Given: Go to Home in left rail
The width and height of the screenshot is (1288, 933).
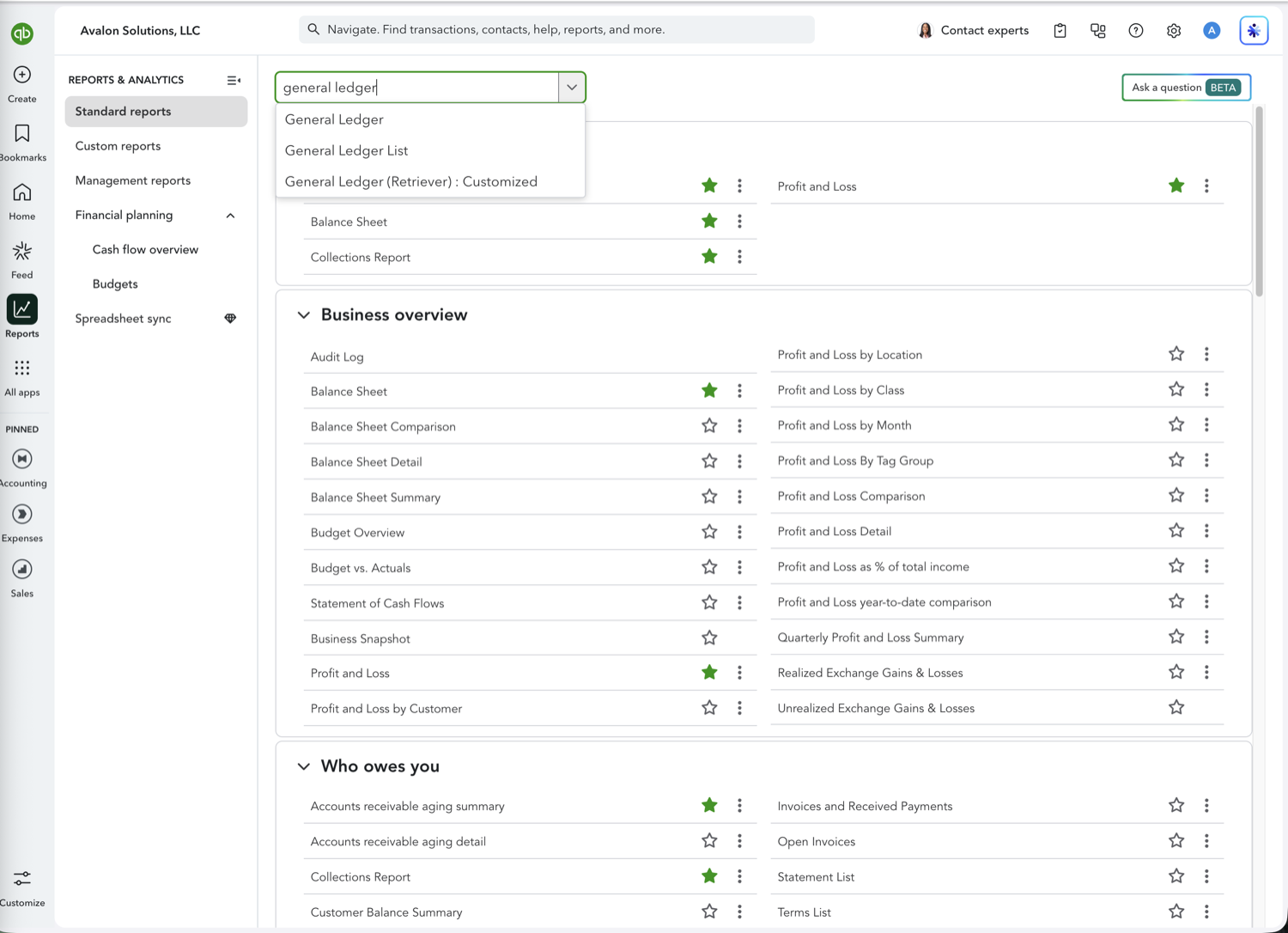Looking at the screenshot, I should click(x=22, y=192).
